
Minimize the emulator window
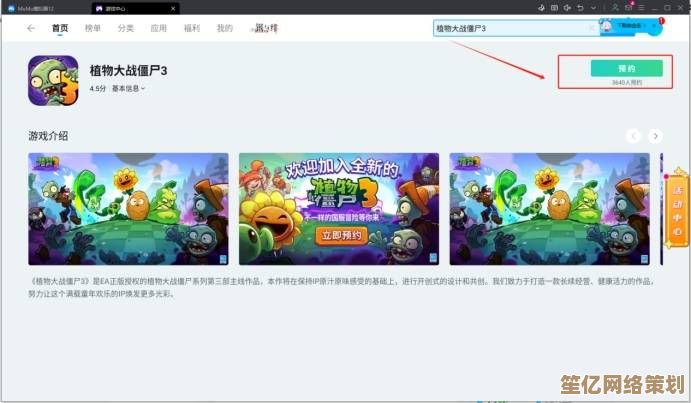(655, 8)
